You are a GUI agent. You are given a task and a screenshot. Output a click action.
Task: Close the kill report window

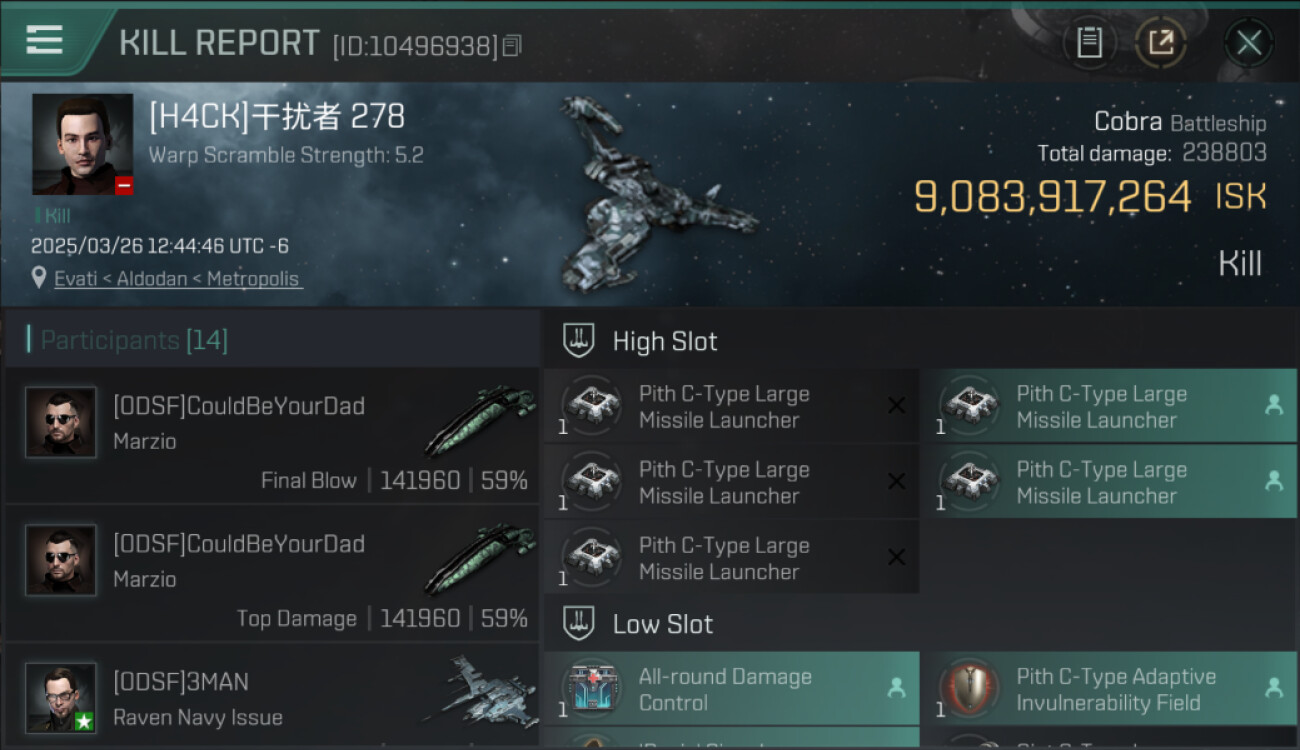tap(1248, 43)
